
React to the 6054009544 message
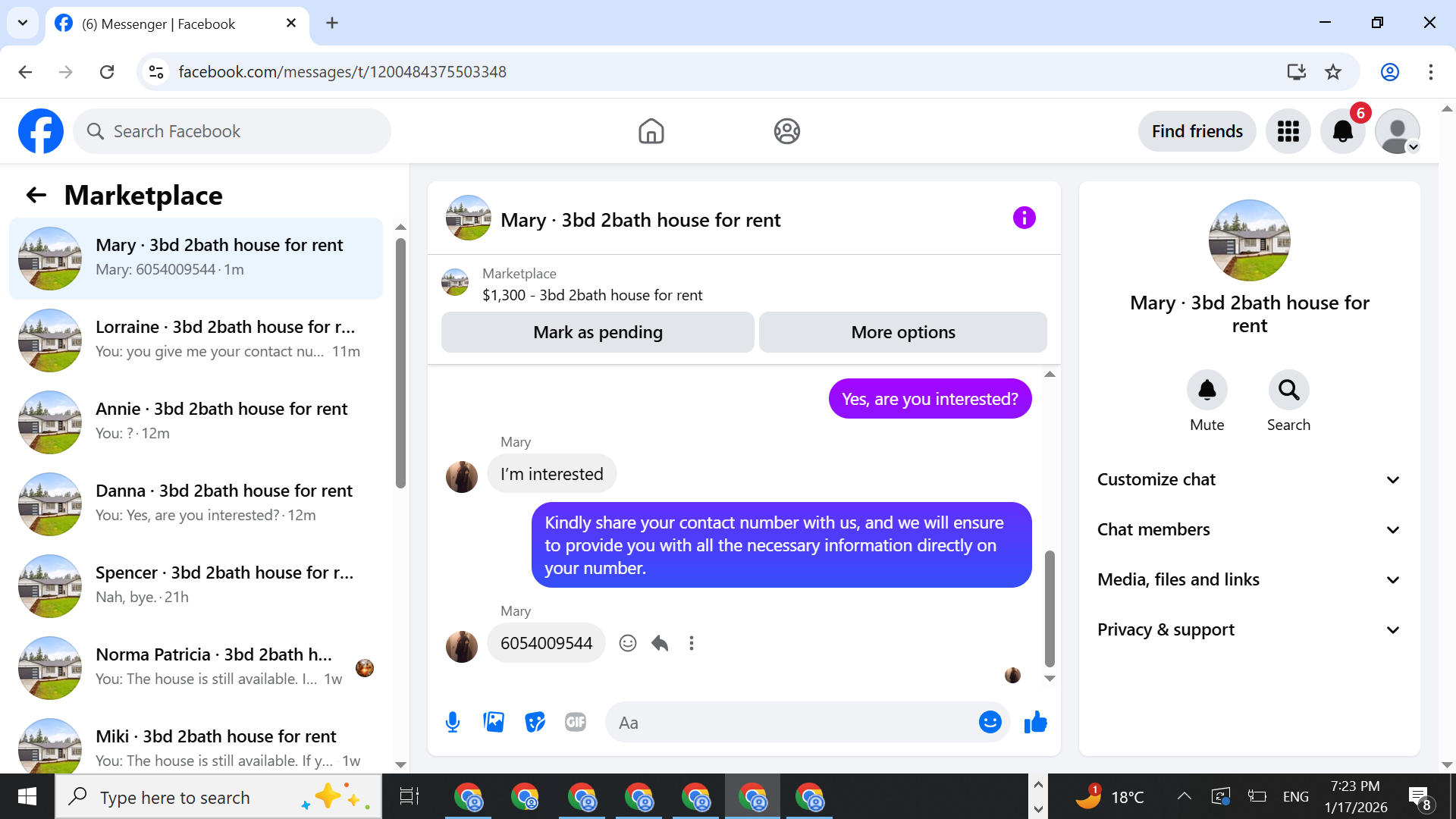tap(628, 643)
